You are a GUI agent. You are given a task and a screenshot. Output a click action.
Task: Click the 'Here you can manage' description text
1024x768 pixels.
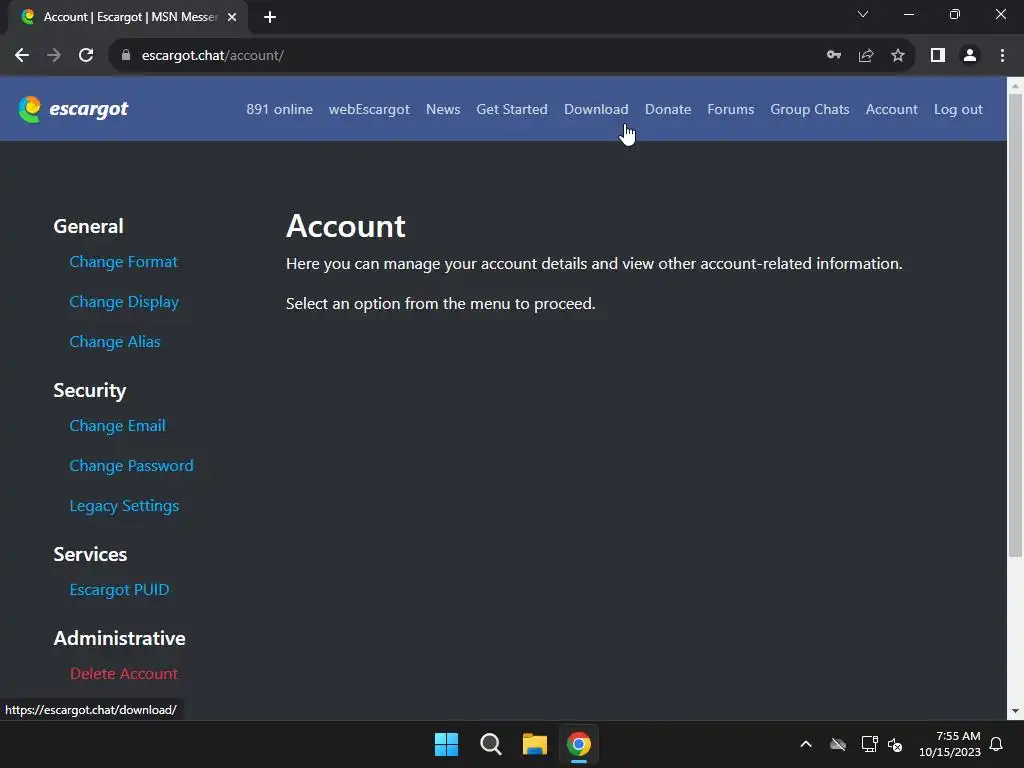tap(594, 264)
